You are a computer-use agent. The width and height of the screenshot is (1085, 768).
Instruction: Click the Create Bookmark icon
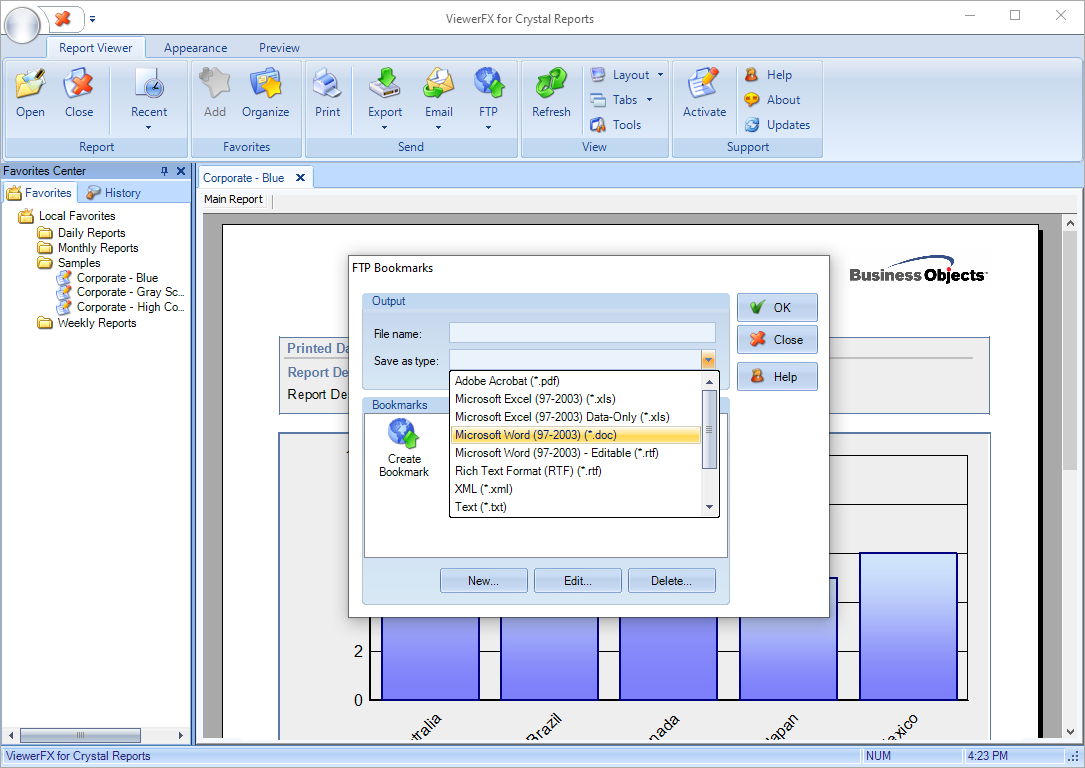pyautogui.click(x=404, y=448)
